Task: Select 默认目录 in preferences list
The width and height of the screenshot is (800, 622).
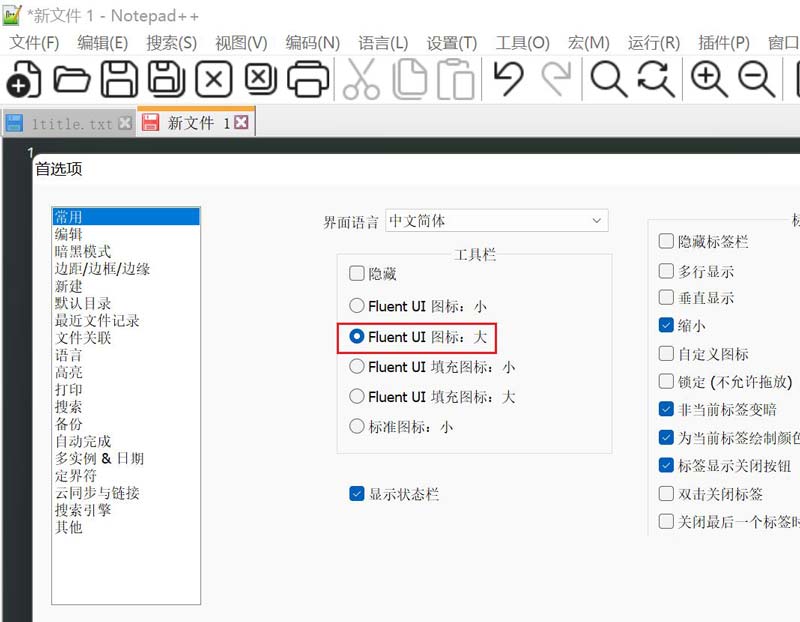Action: pyautogui.click(x=126, y=303)
